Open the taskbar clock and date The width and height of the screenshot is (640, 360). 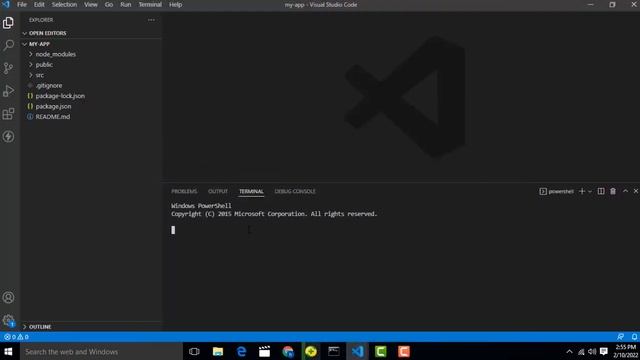pyautogui.click(x=625, y=351)
